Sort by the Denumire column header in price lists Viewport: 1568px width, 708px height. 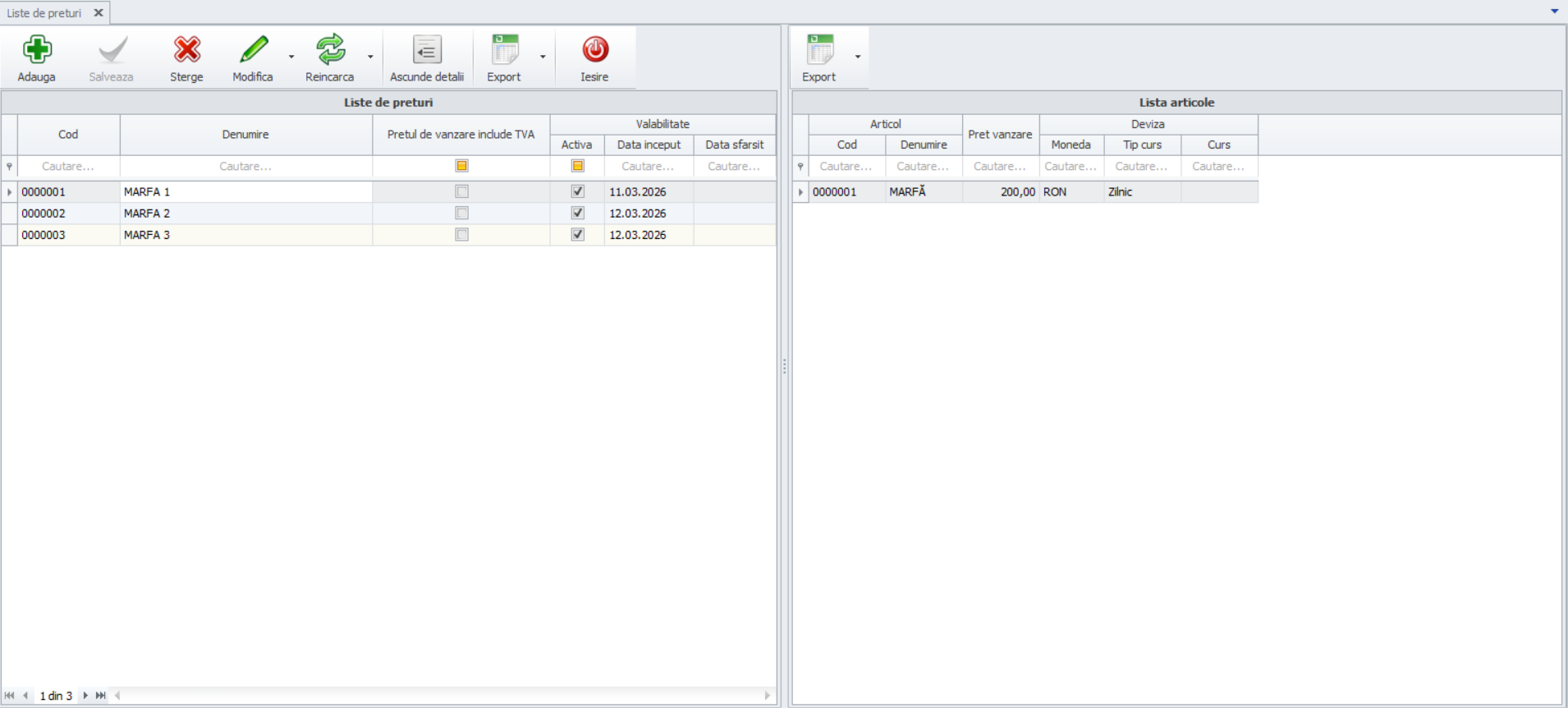tap(245, 135)
